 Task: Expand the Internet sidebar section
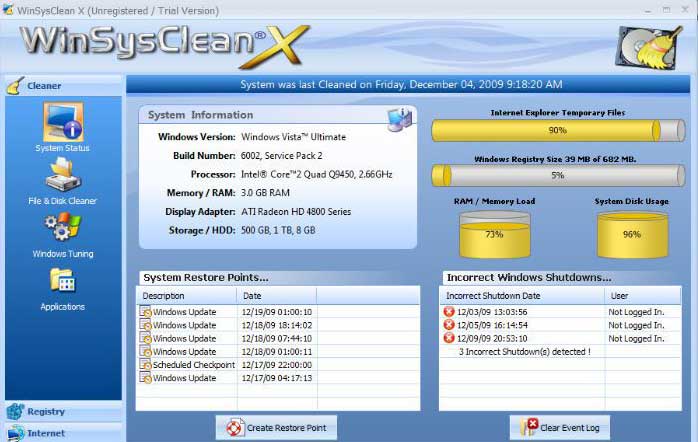coord(62,433)
